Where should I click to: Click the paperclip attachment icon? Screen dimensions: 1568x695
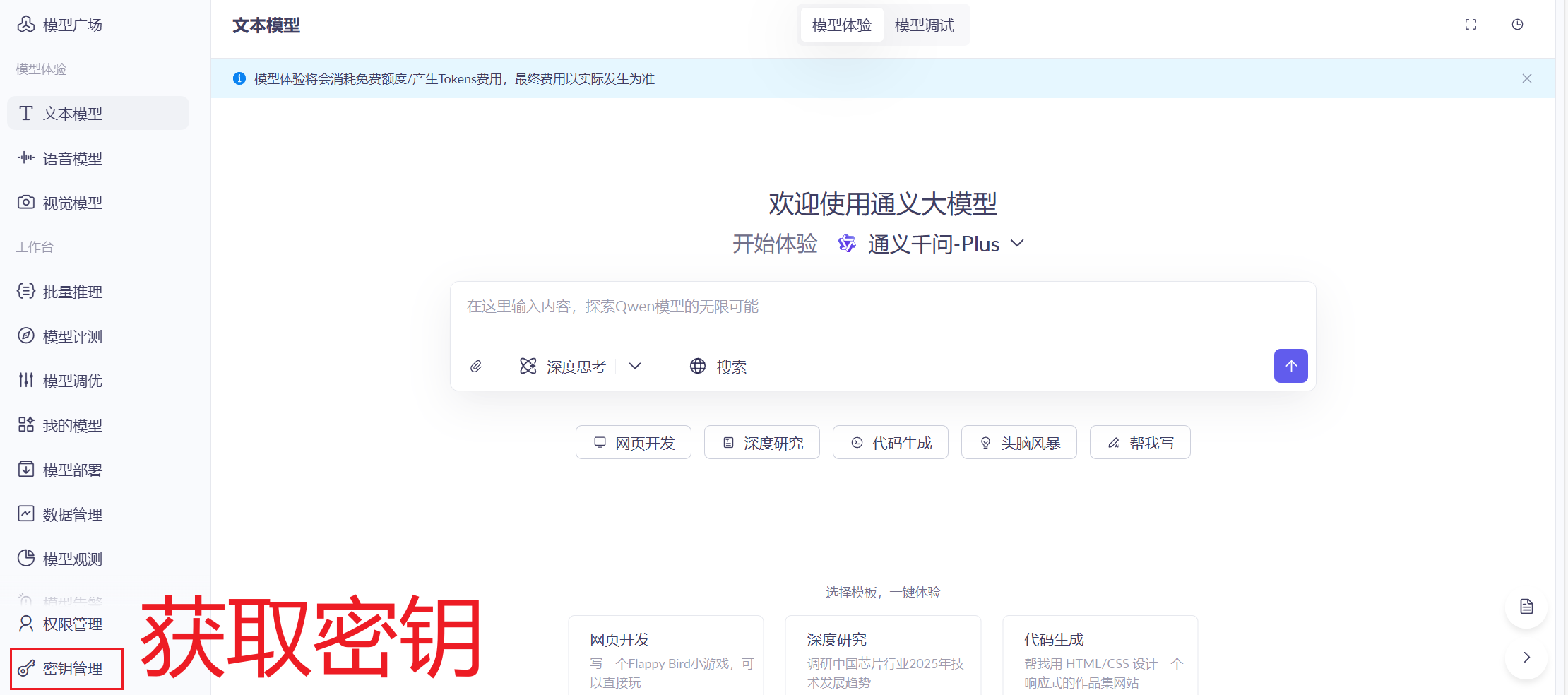click(476, 366)
